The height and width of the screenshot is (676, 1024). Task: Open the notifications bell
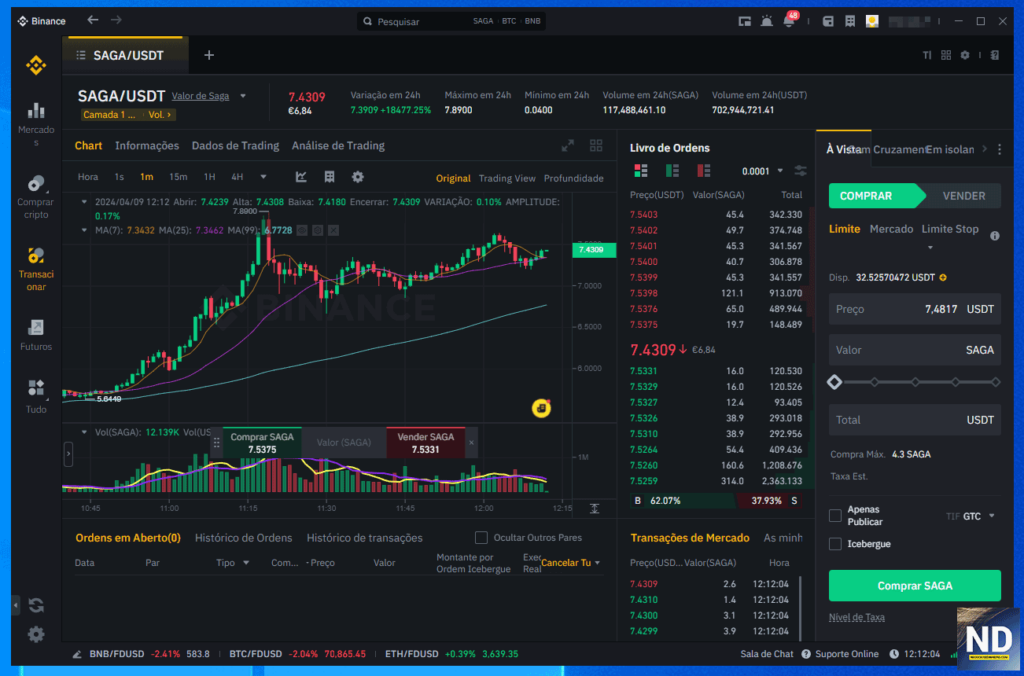[789, 21]
